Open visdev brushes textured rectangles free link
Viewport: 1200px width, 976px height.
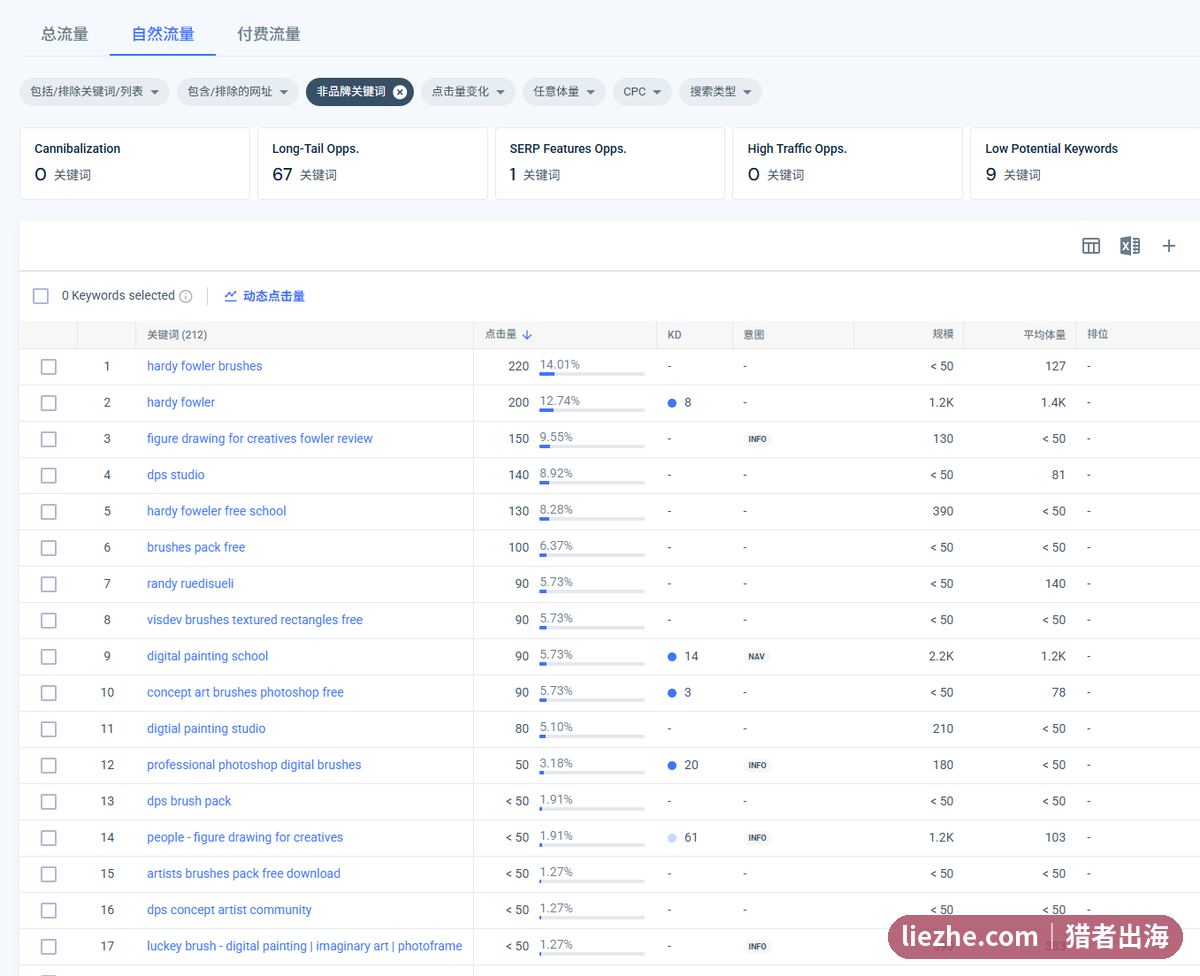coord(254,620)
